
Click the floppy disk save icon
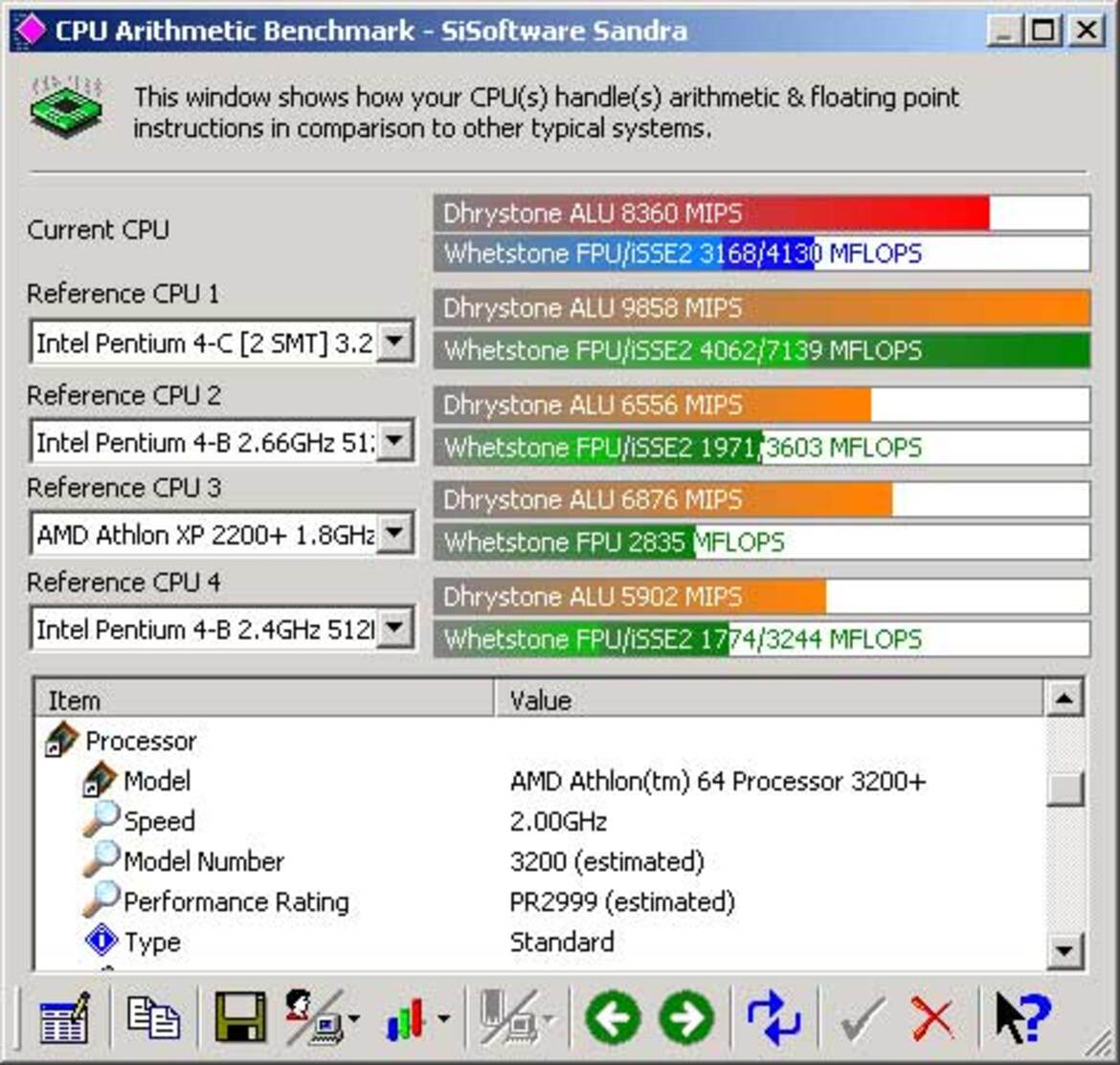[240, 1018]
